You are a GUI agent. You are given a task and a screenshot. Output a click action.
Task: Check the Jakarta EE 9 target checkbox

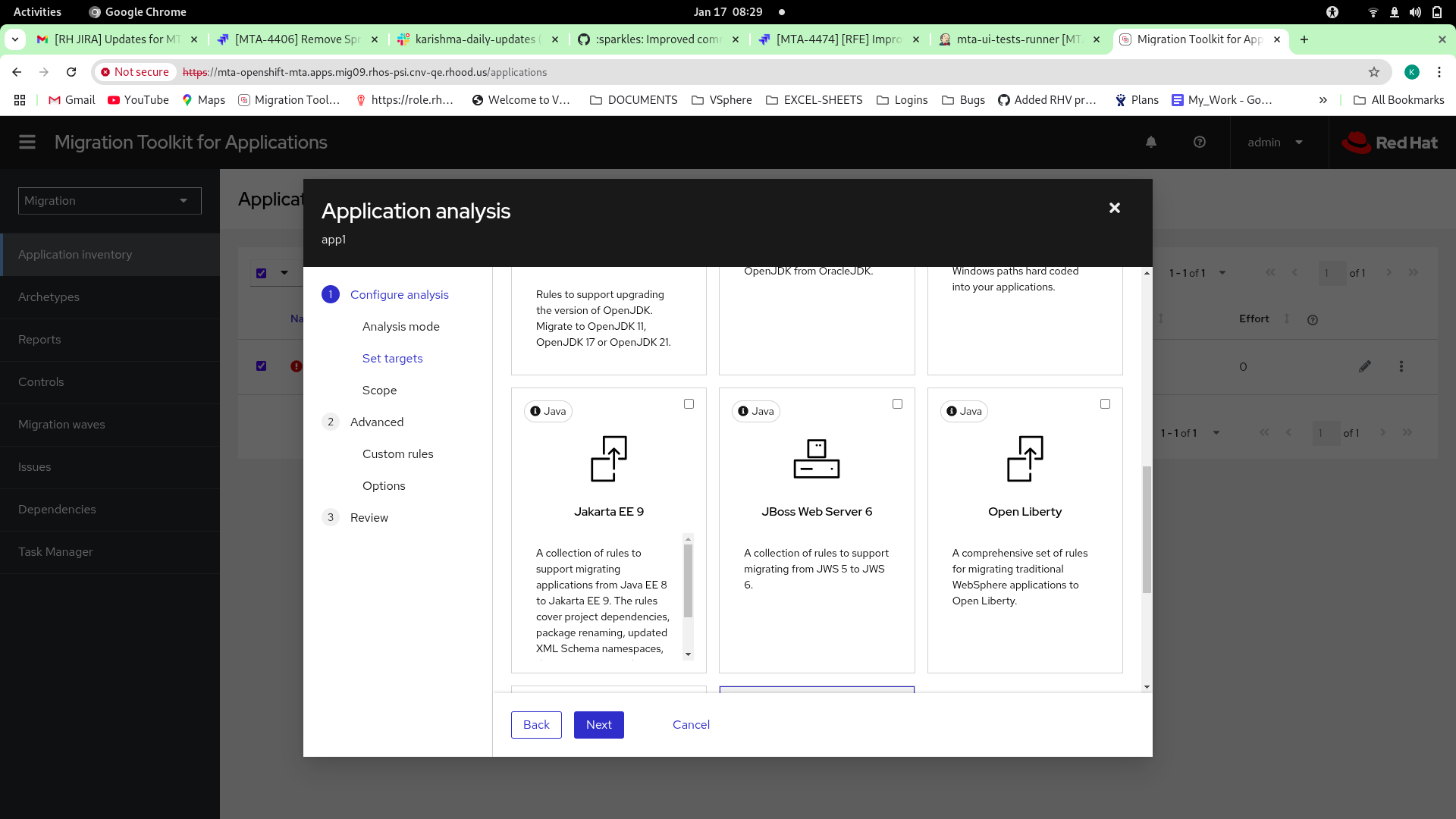pos(689,404)
